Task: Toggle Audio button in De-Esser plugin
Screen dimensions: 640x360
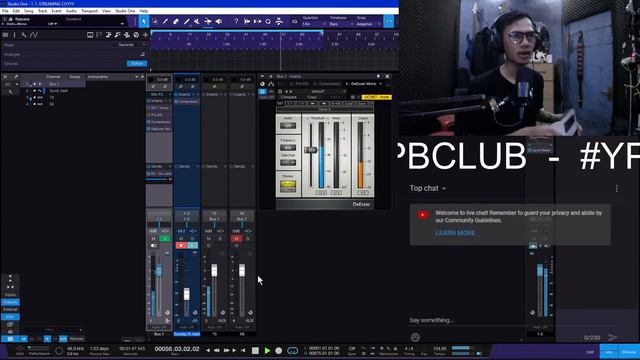Action: pyautogui.click(x=288, y=125)
